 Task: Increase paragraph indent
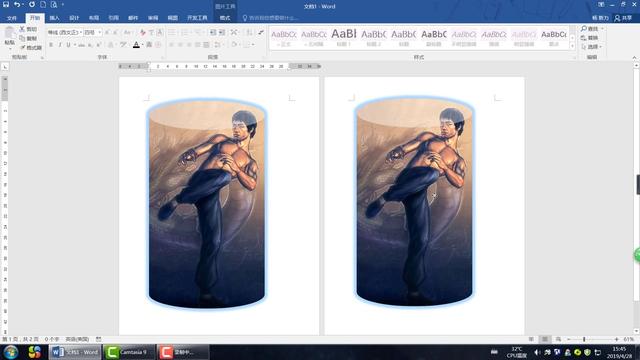[222, 32]
